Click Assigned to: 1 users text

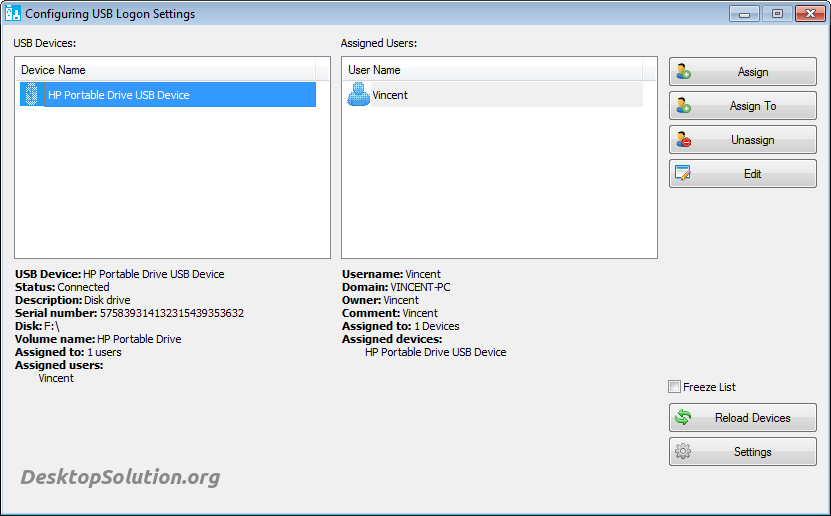(x=68, y=352)
